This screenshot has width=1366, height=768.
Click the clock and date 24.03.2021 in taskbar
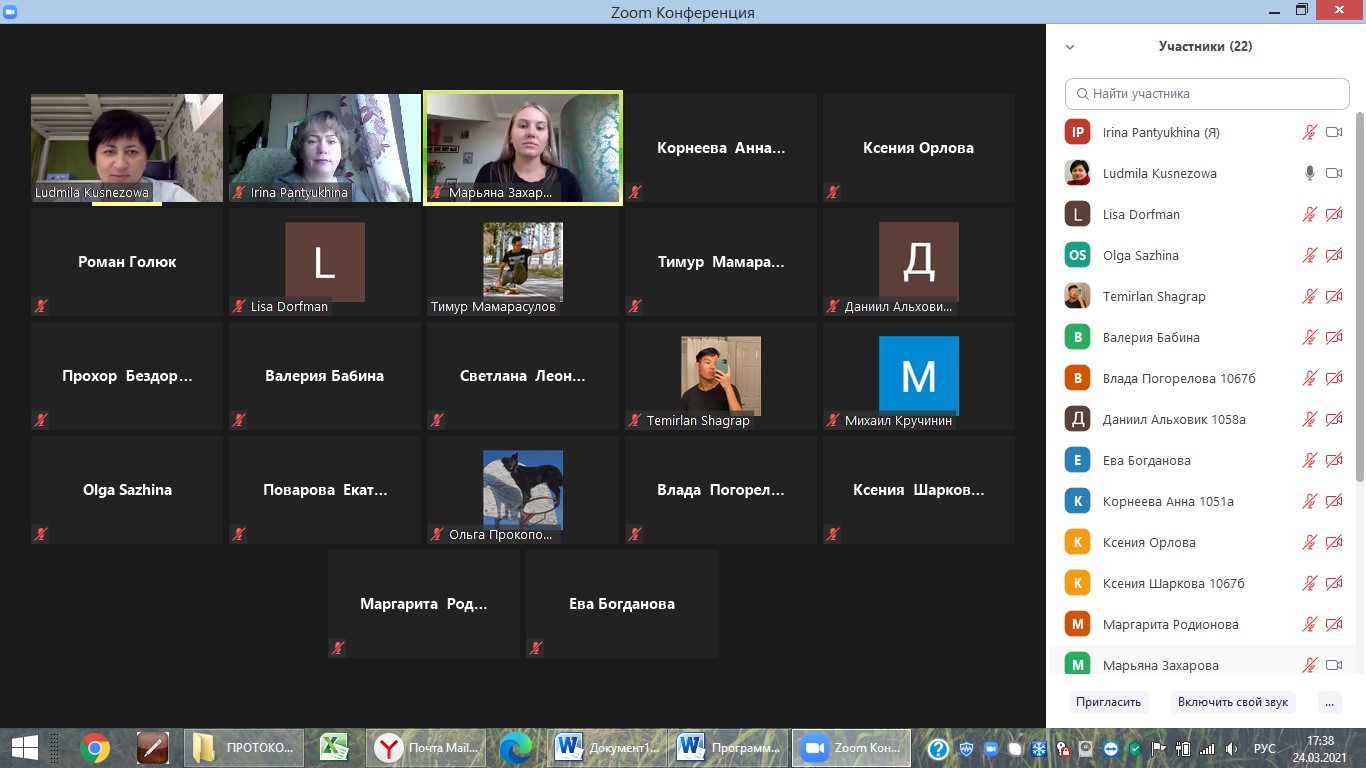(x=1320, y=748)
